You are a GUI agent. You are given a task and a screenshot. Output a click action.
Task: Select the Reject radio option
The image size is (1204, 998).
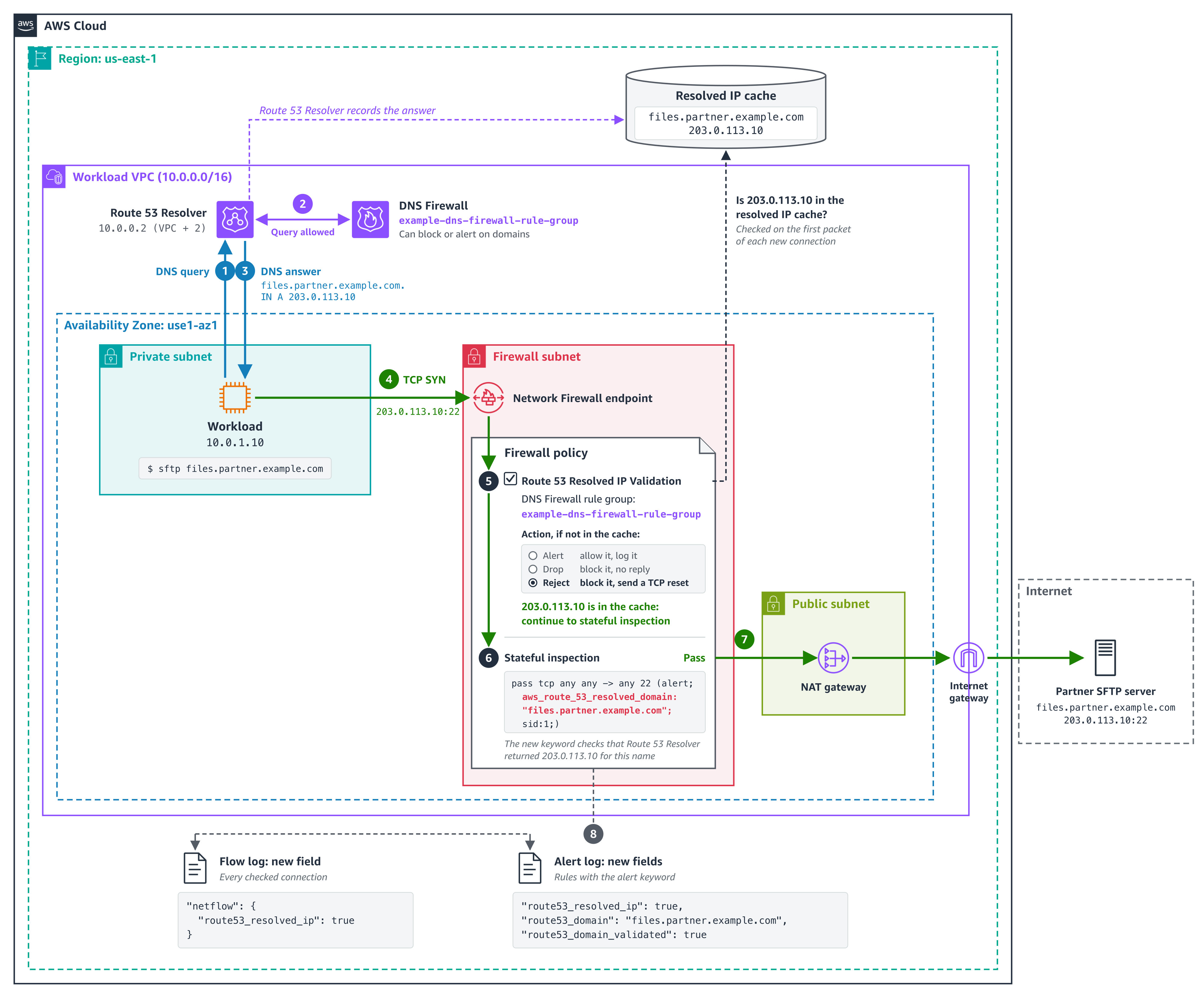[x=533, y=583]
